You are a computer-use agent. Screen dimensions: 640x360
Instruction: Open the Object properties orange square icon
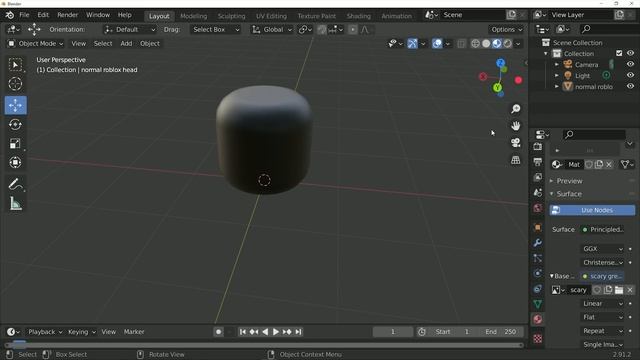[538, 227]
